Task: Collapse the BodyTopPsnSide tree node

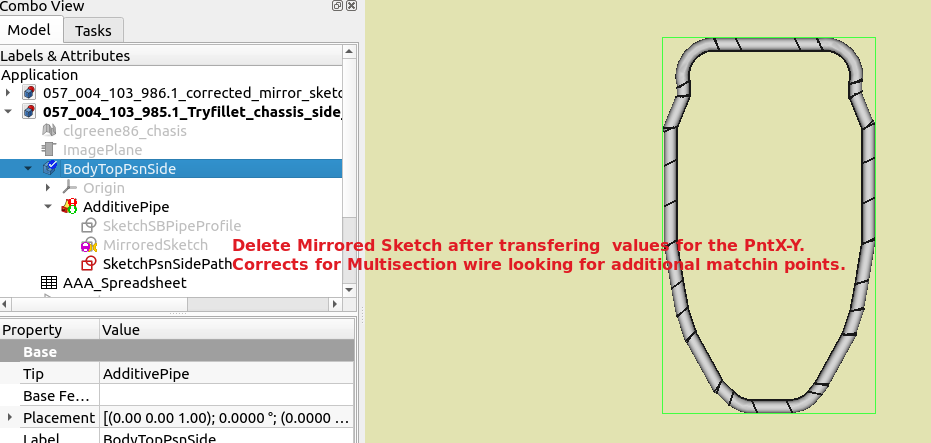Action: pos(28,169)
